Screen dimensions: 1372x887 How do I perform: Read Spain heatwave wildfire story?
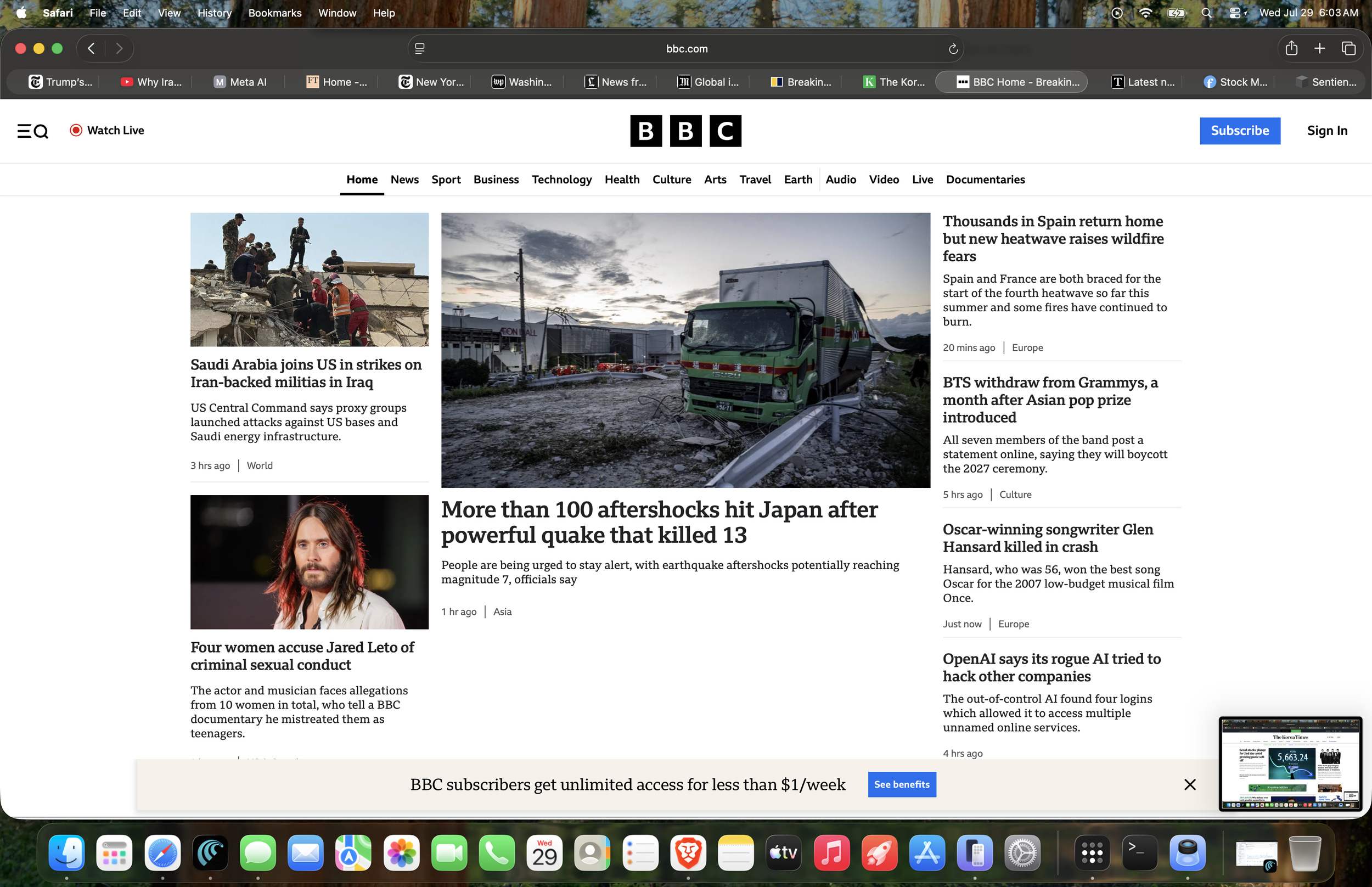pyautogui.click(x=1053, y=238)
